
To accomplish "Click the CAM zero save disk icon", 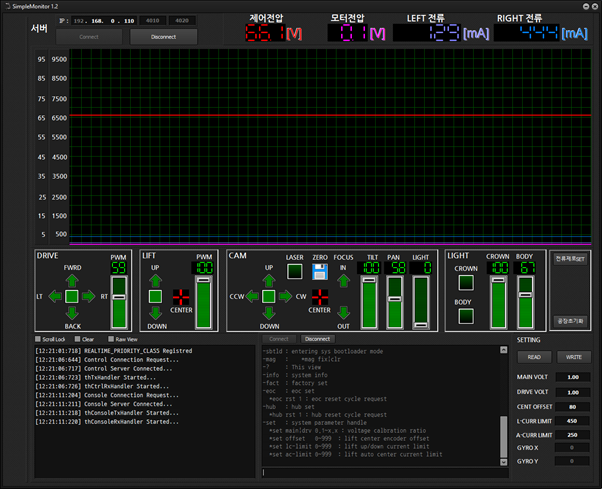I will pos(320,272).
